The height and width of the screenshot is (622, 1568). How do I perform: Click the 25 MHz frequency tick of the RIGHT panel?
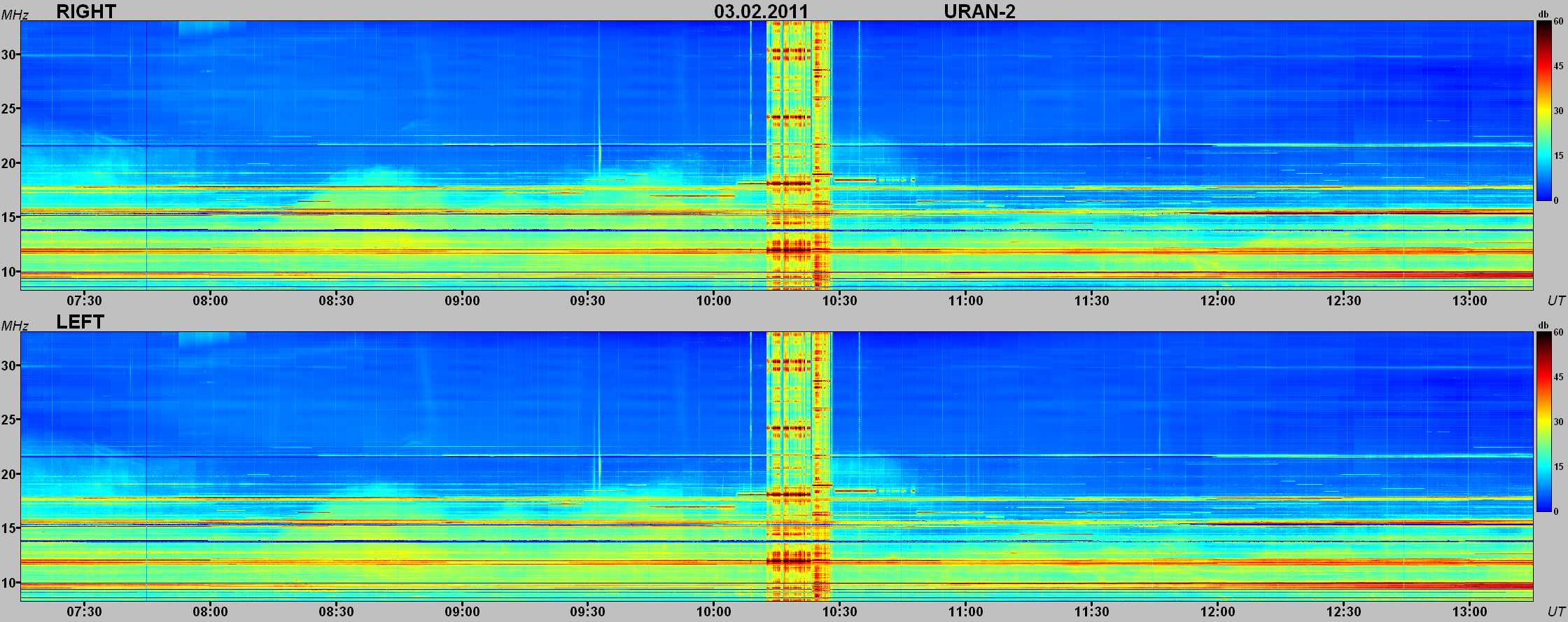9,109
